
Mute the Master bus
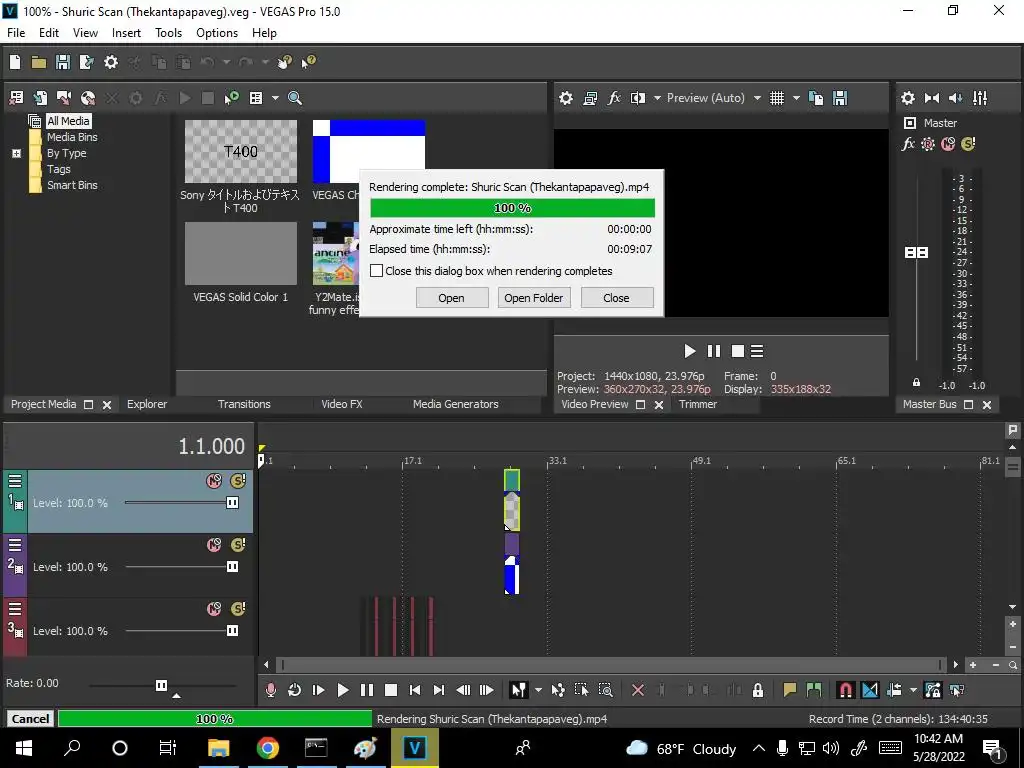(948, 144)
